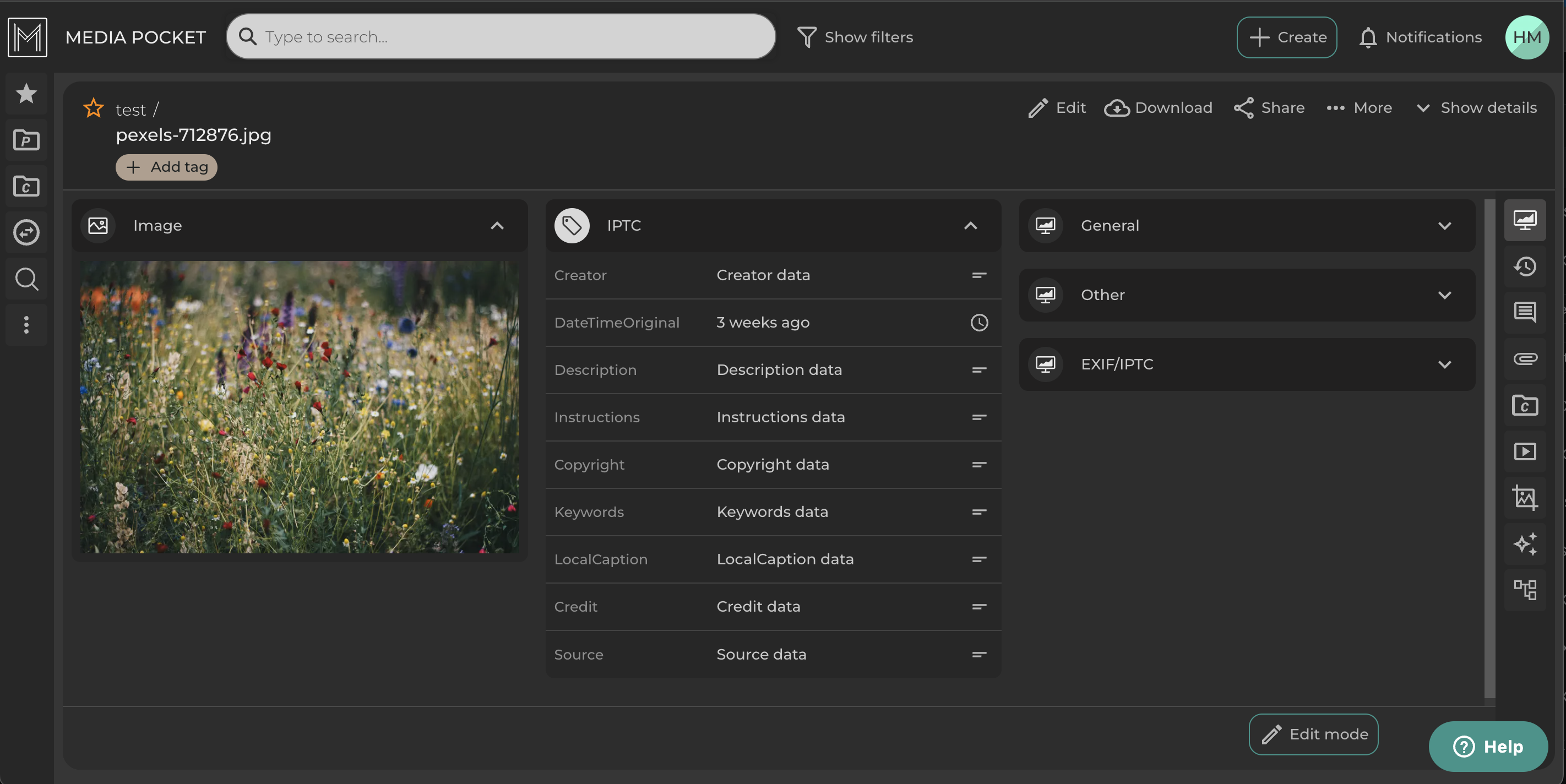Open the history icon in right panel

pos(1525,267)
